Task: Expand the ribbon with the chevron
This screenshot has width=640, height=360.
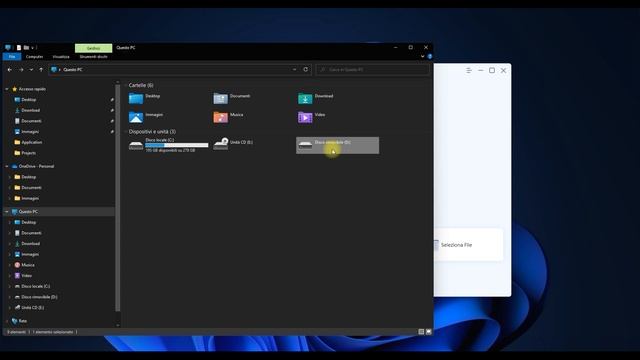Action: (x=422, y=57)
